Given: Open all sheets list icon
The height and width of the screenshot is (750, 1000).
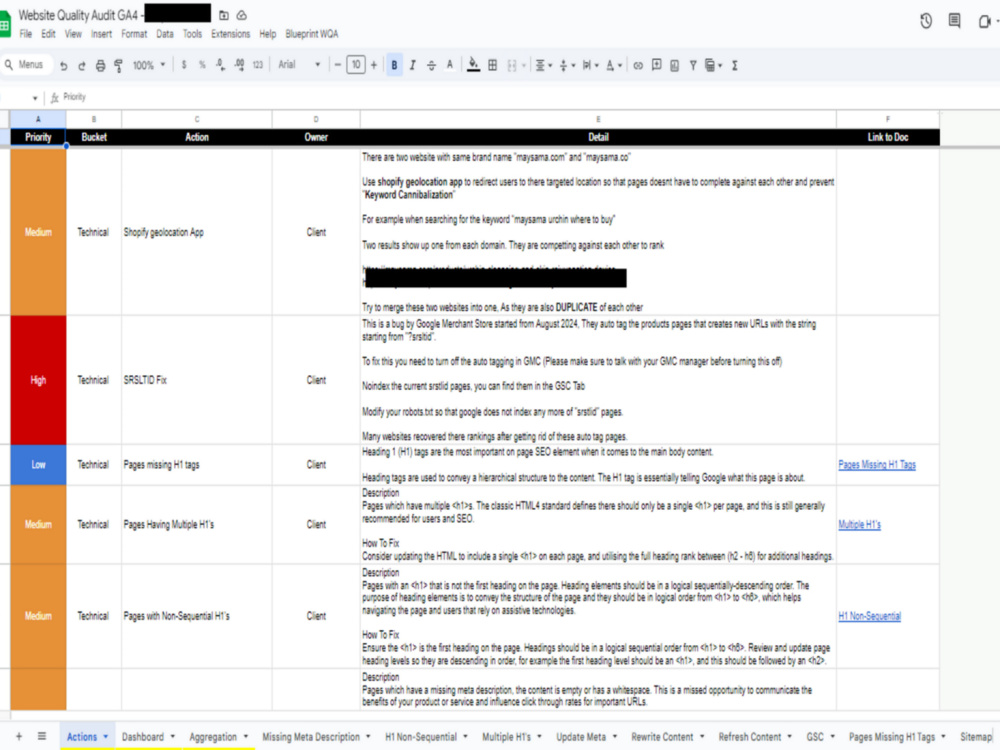Looking at the screenshot, I should (41, 736).
